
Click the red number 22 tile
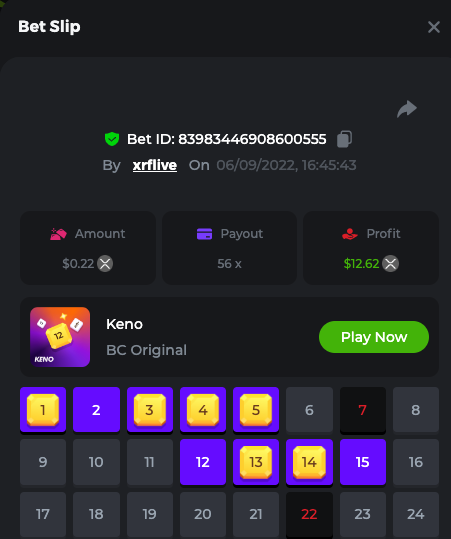tap(309, 514)
